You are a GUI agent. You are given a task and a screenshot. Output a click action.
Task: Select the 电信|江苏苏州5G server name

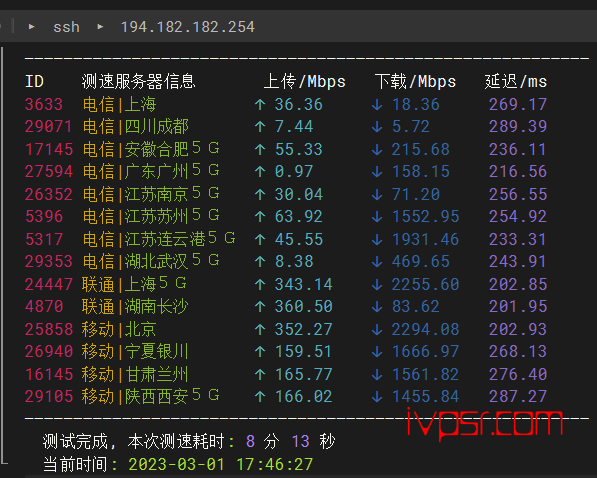tap(151, 216)
